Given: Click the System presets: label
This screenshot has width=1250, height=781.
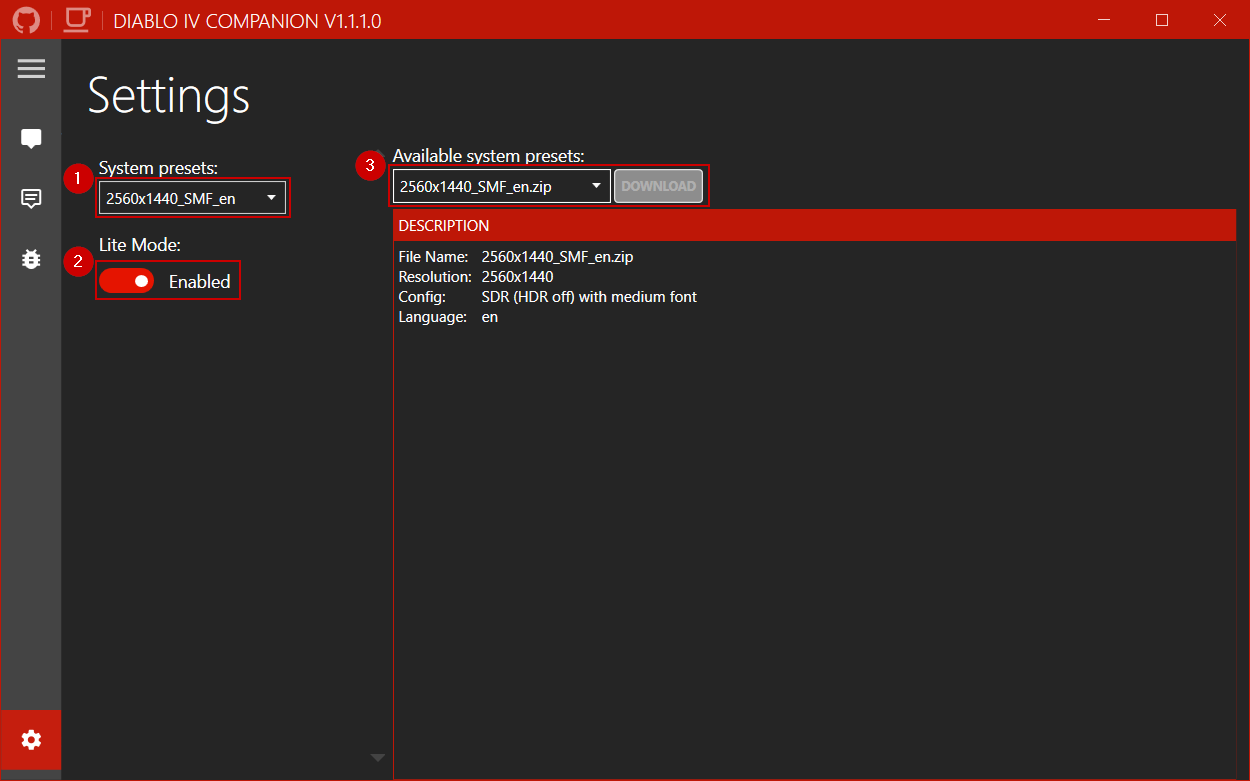Looking at the screenshot, I should 158,168.
